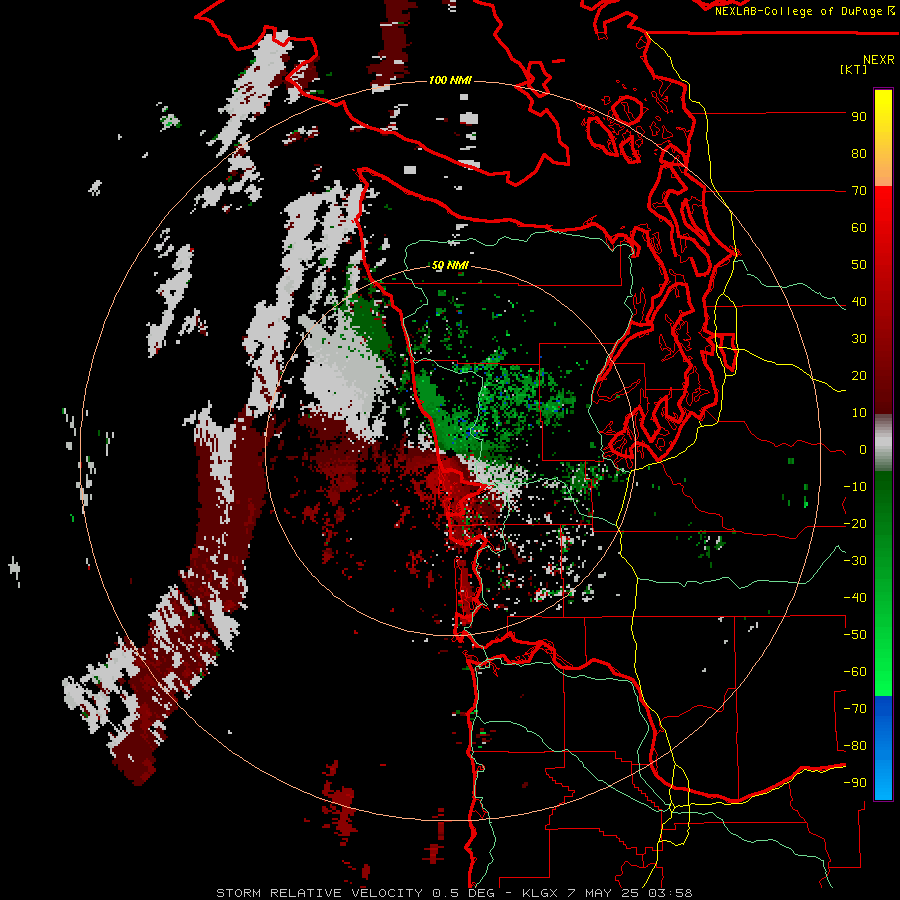Screen dimensions: 900x900
Task: Click the 100 NMI range ring label
Action: (451, 80)
